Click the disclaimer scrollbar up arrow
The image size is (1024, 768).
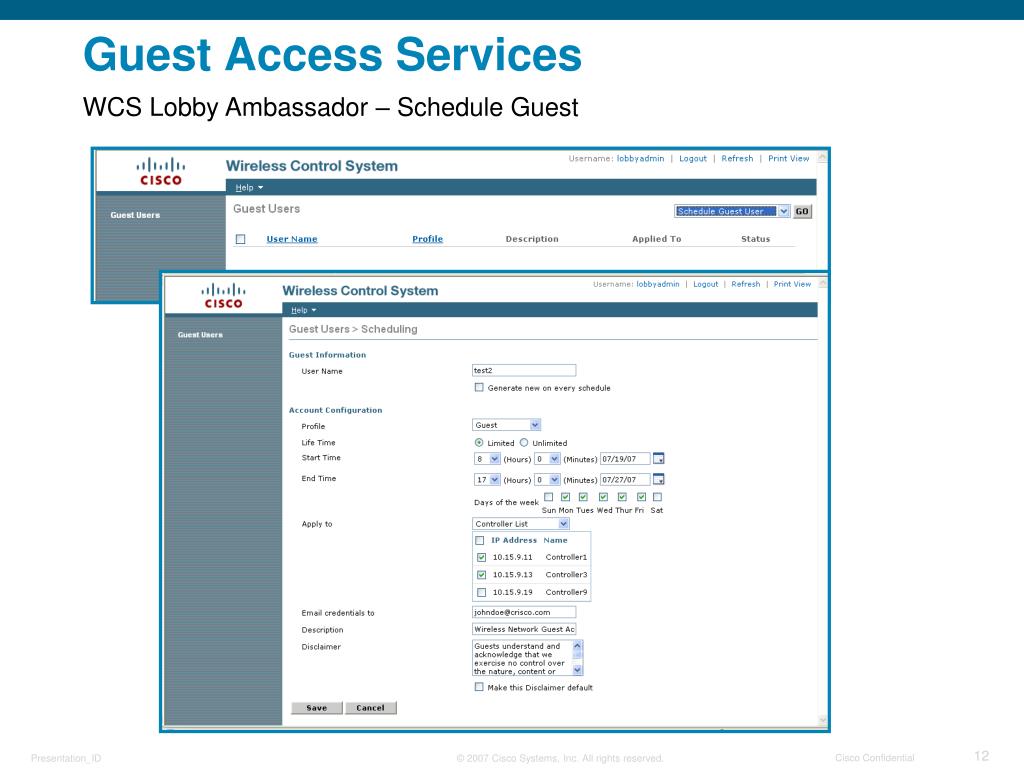(x=577, y=645)
